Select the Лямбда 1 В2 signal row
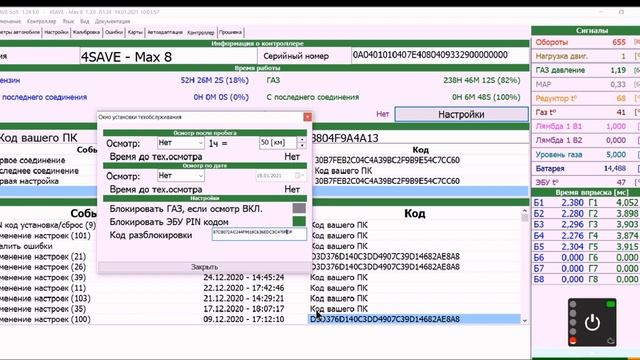Screen dimensions: 640x360 click(585, 140)
